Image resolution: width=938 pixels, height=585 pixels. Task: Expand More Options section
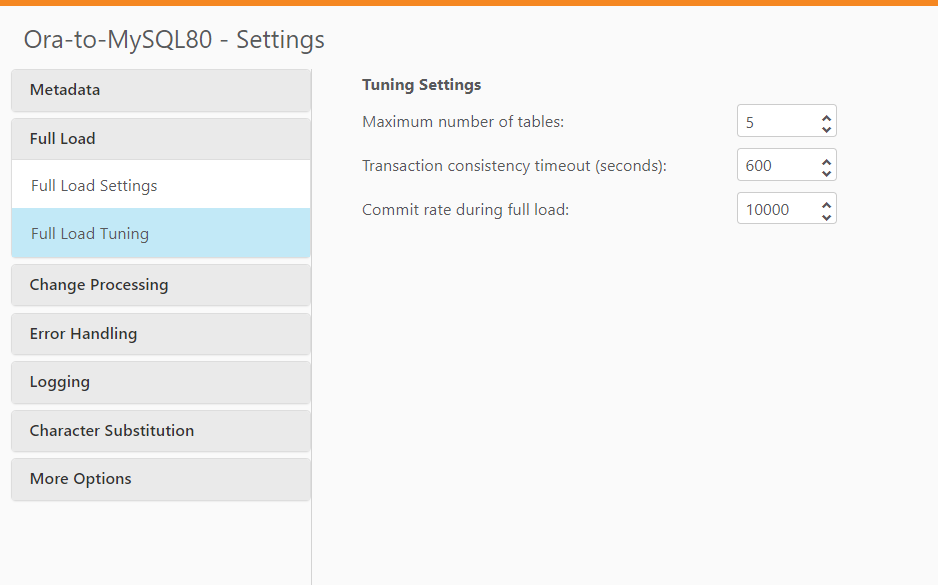[160, 479]
